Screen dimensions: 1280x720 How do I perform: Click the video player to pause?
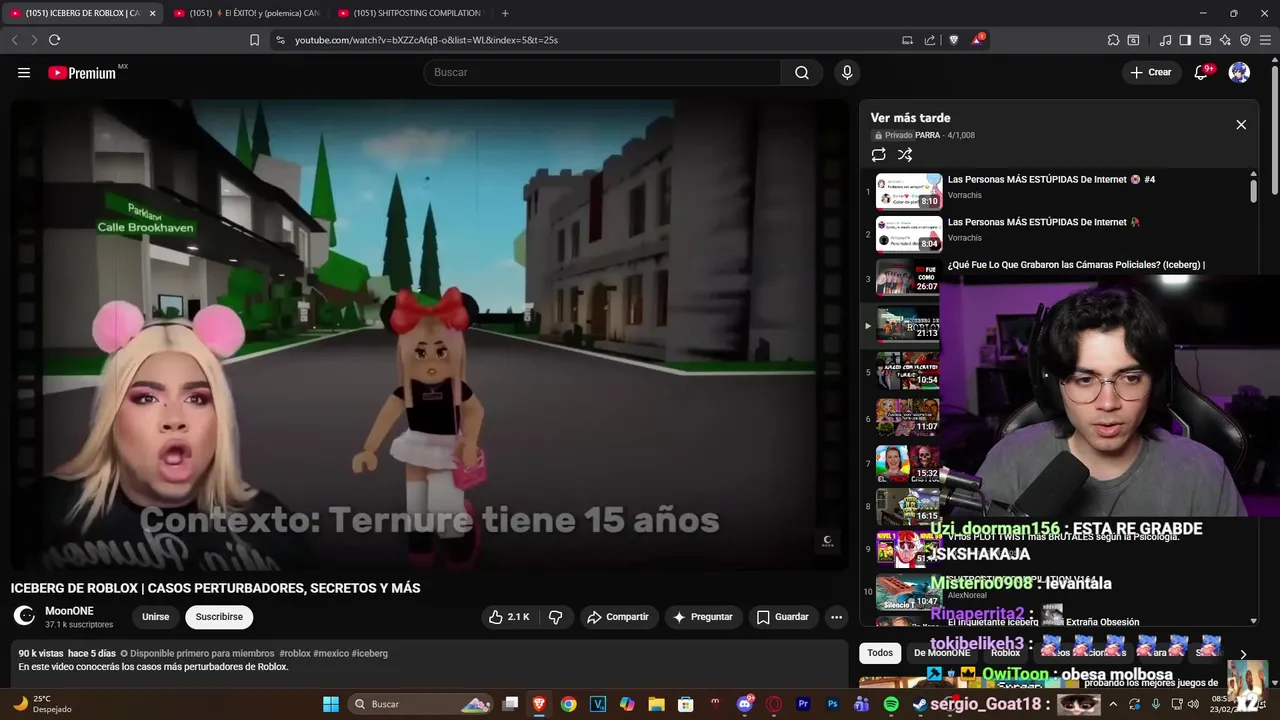point(430,335)
